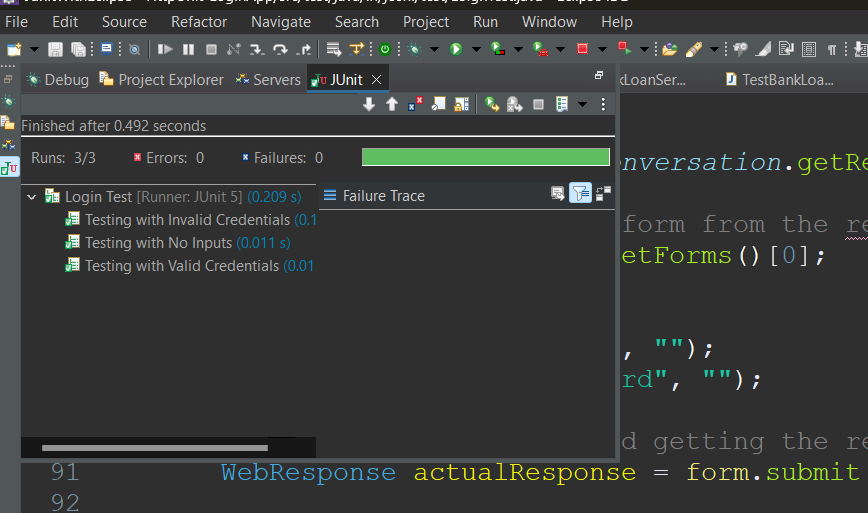The image size is (868, 513).
Task: Open the File menu
Action: point(16,22)
